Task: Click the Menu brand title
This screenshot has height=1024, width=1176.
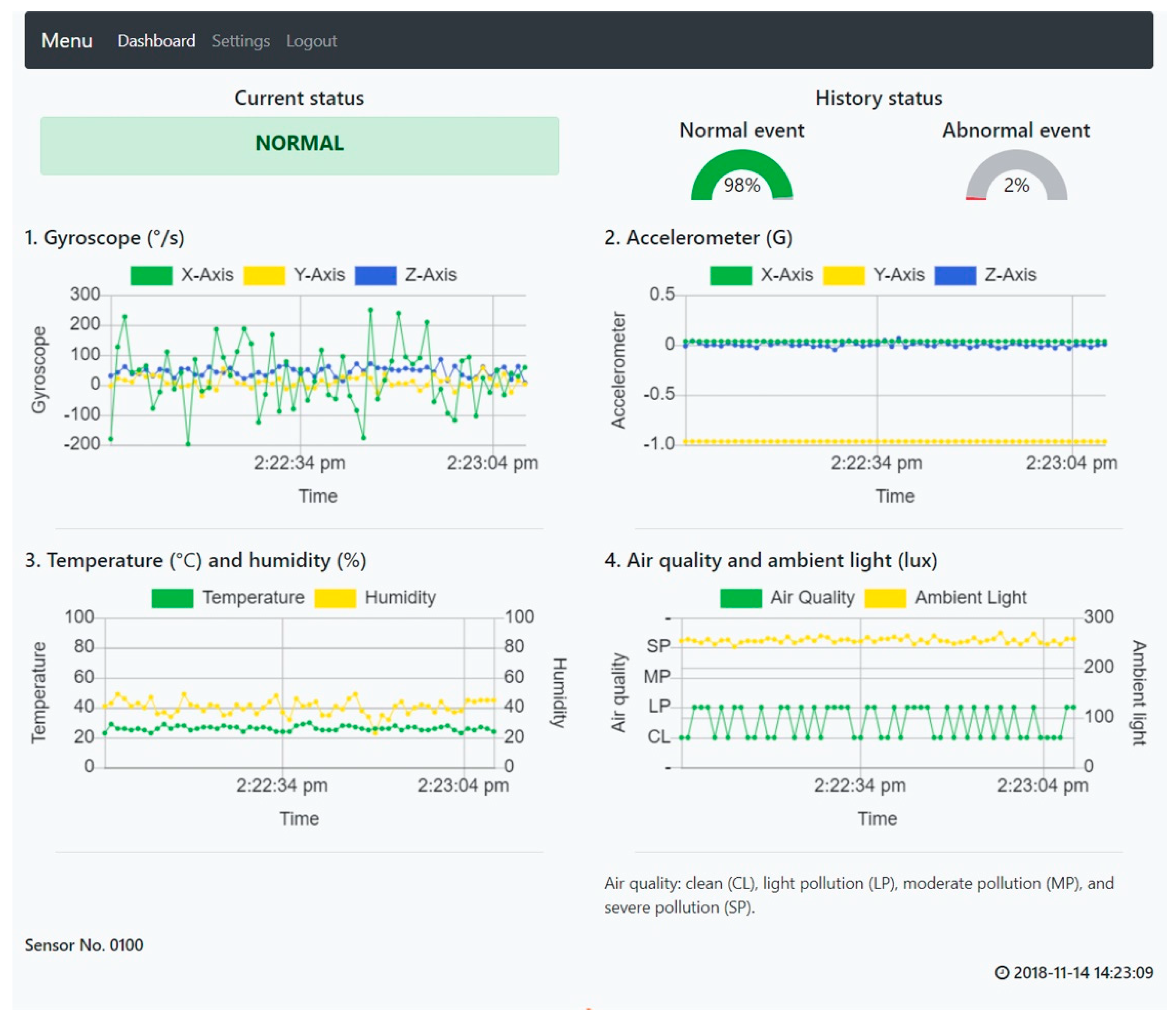Action: [67, 40]
